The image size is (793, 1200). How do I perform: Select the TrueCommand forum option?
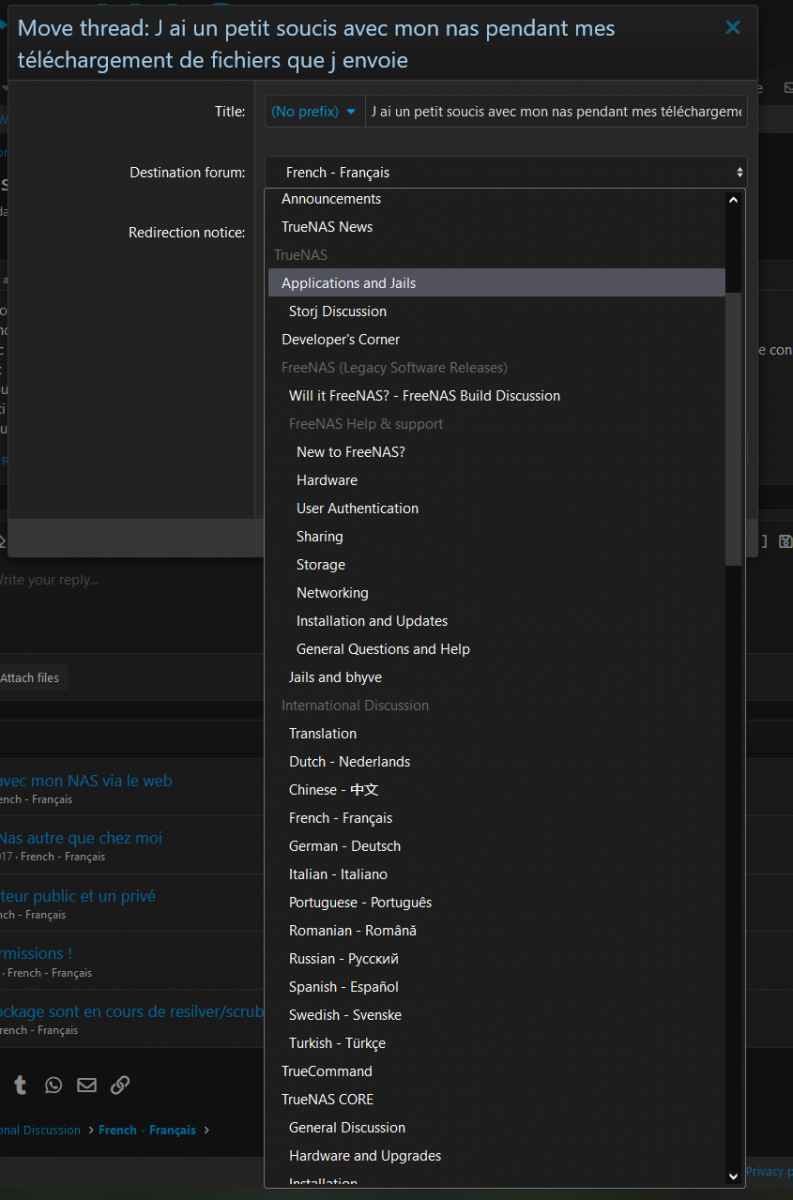(326, 1071)
